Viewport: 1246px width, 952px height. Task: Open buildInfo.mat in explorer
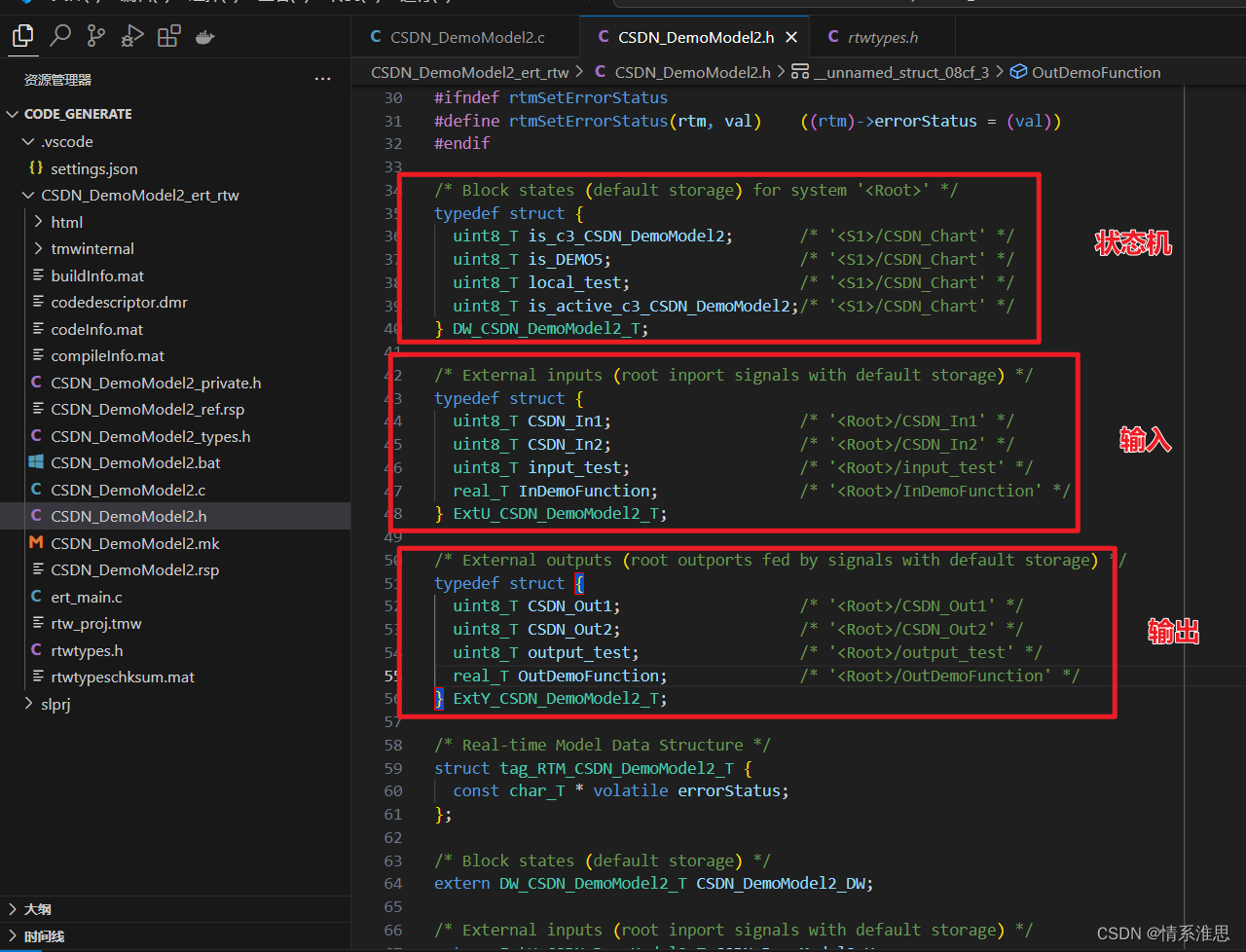(175, 275)
